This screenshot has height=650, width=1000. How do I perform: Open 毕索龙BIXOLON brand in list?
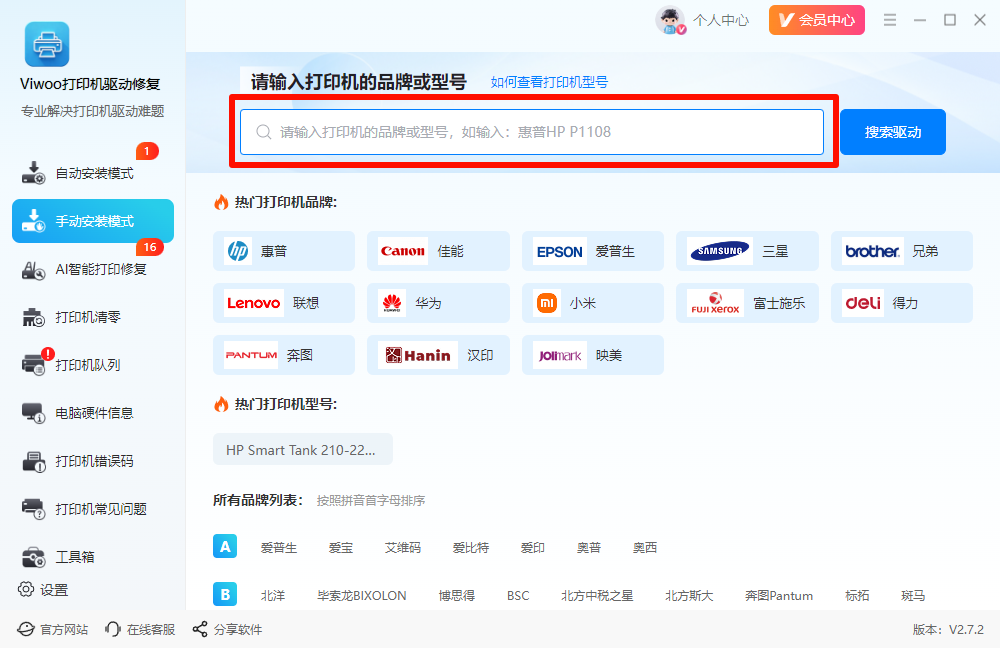pos(362,595)
